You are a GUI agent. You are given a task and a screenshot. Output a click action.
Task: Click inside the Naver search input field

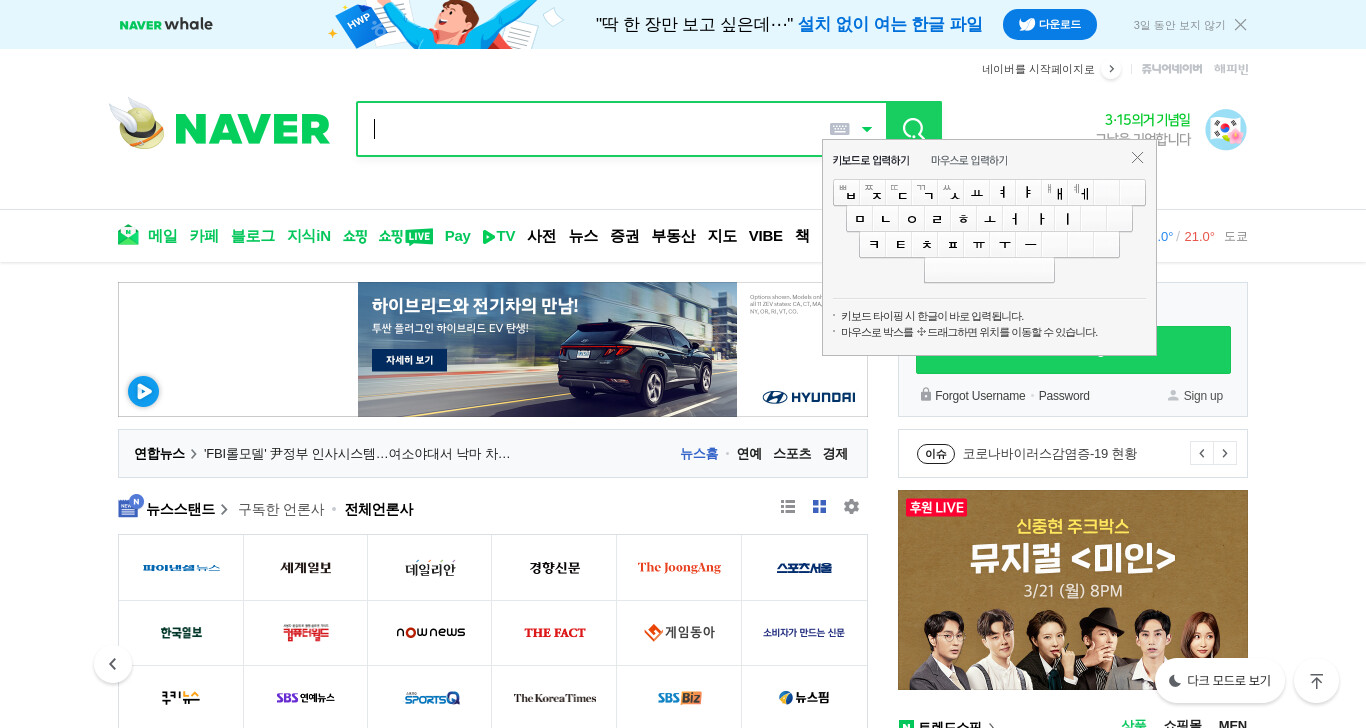(x=592, y=129)
